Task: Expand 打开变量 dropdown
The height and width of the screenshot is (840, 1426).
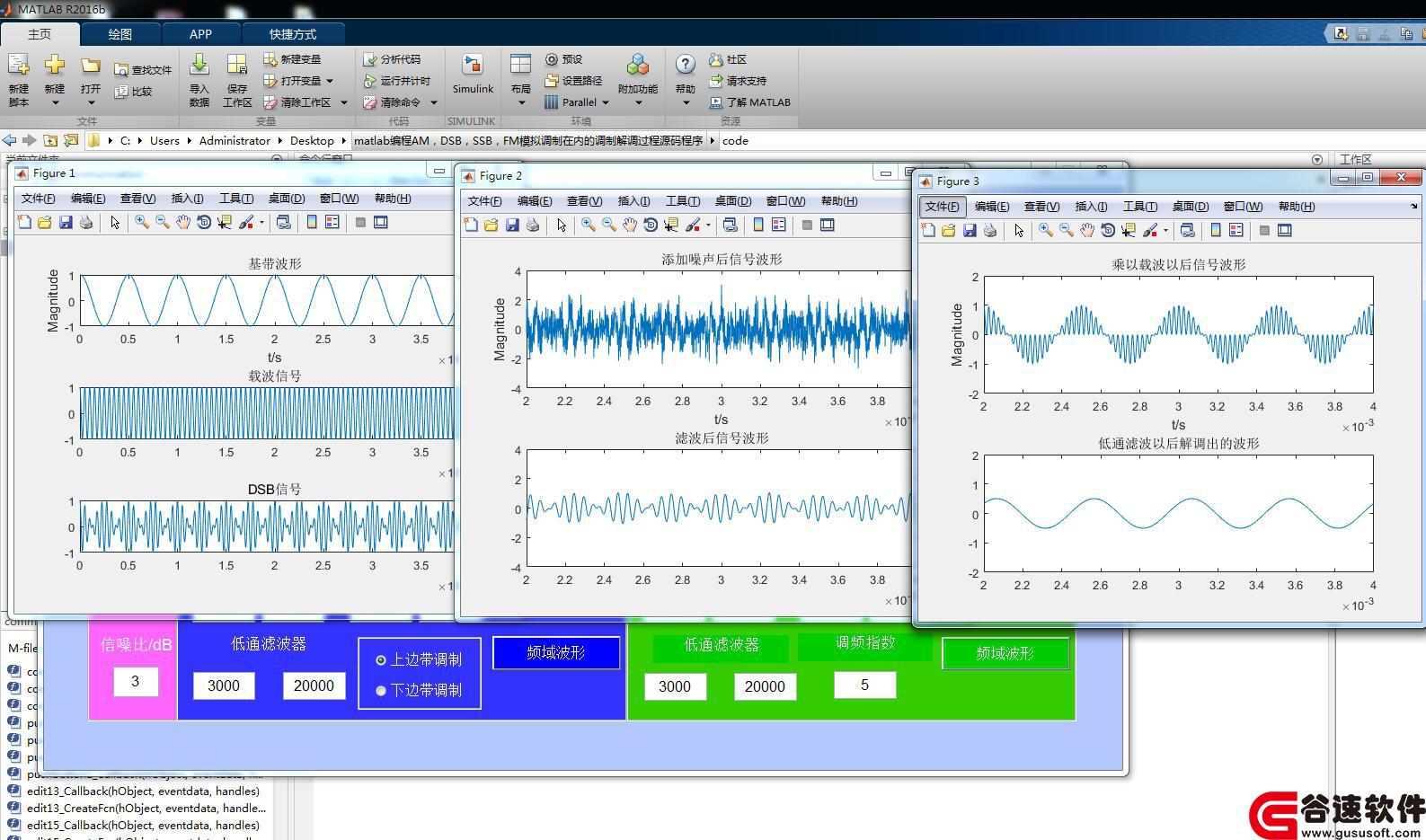Action: (x=330, y=81)
